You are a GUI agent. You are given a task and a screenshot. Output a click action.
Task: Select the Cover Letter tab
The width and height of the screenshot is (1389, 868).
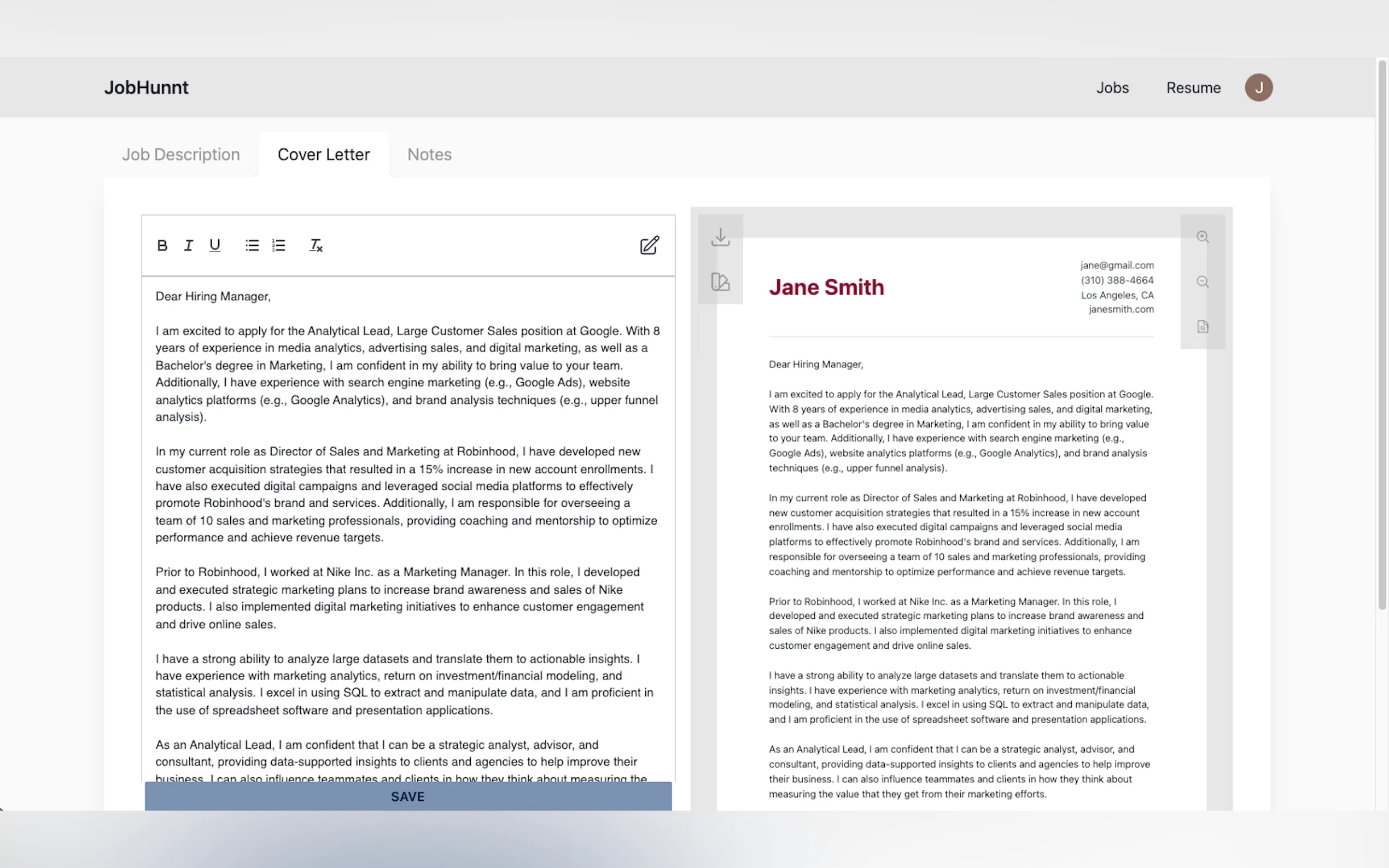[x=323, y=155]
